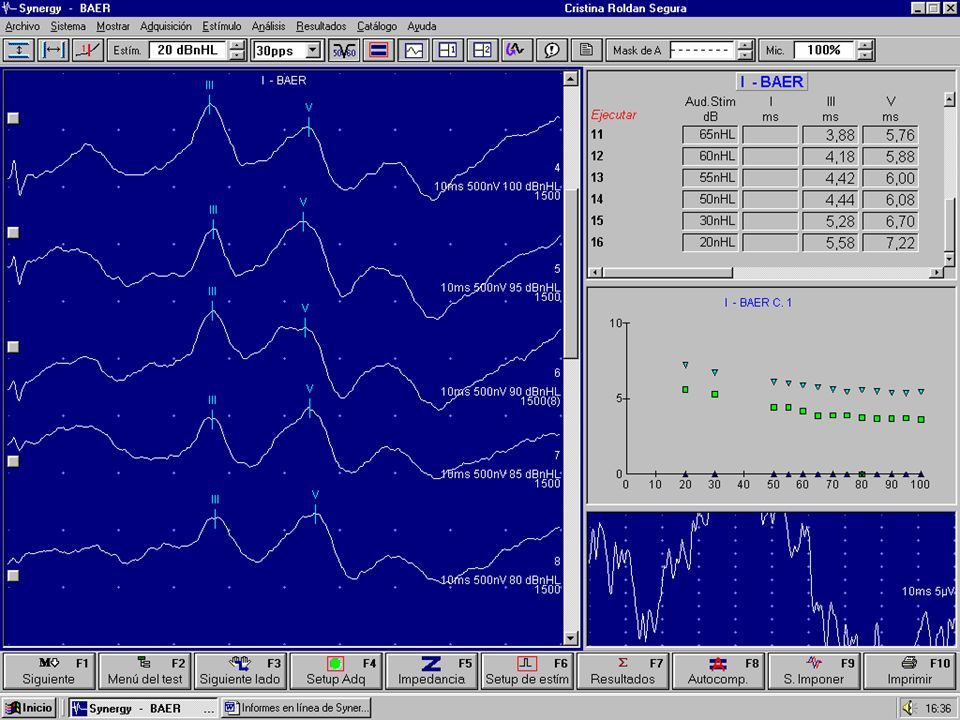Click the results table scroll-down arrow
The height and width of the screenshot is (720, 960).
coord(949,260)
